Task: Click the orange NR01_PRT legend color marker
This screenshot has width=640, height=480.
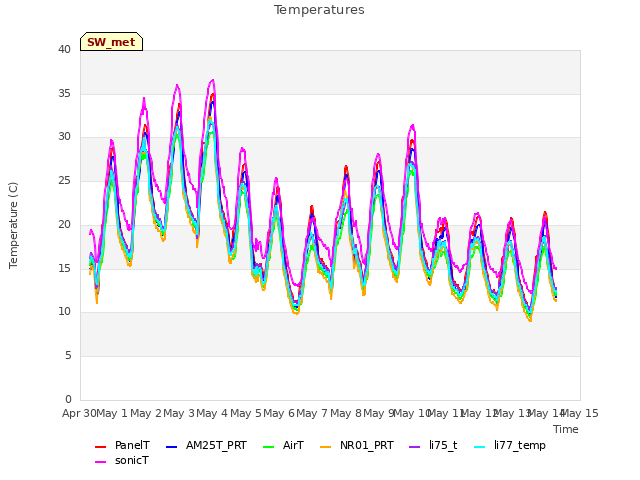Action: pyautogui.click(x=326, y=447)
